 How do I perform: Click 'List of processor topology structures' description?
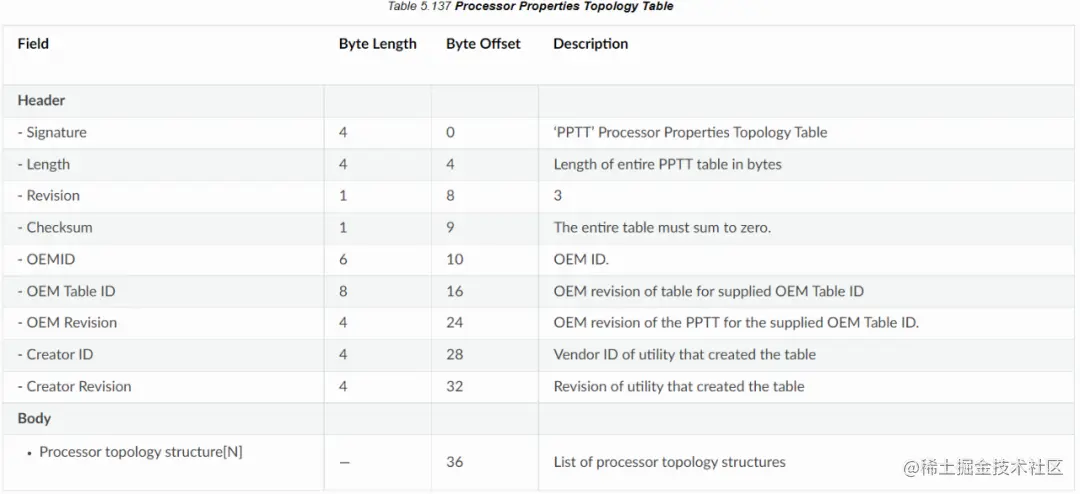[x=669, y=462]
